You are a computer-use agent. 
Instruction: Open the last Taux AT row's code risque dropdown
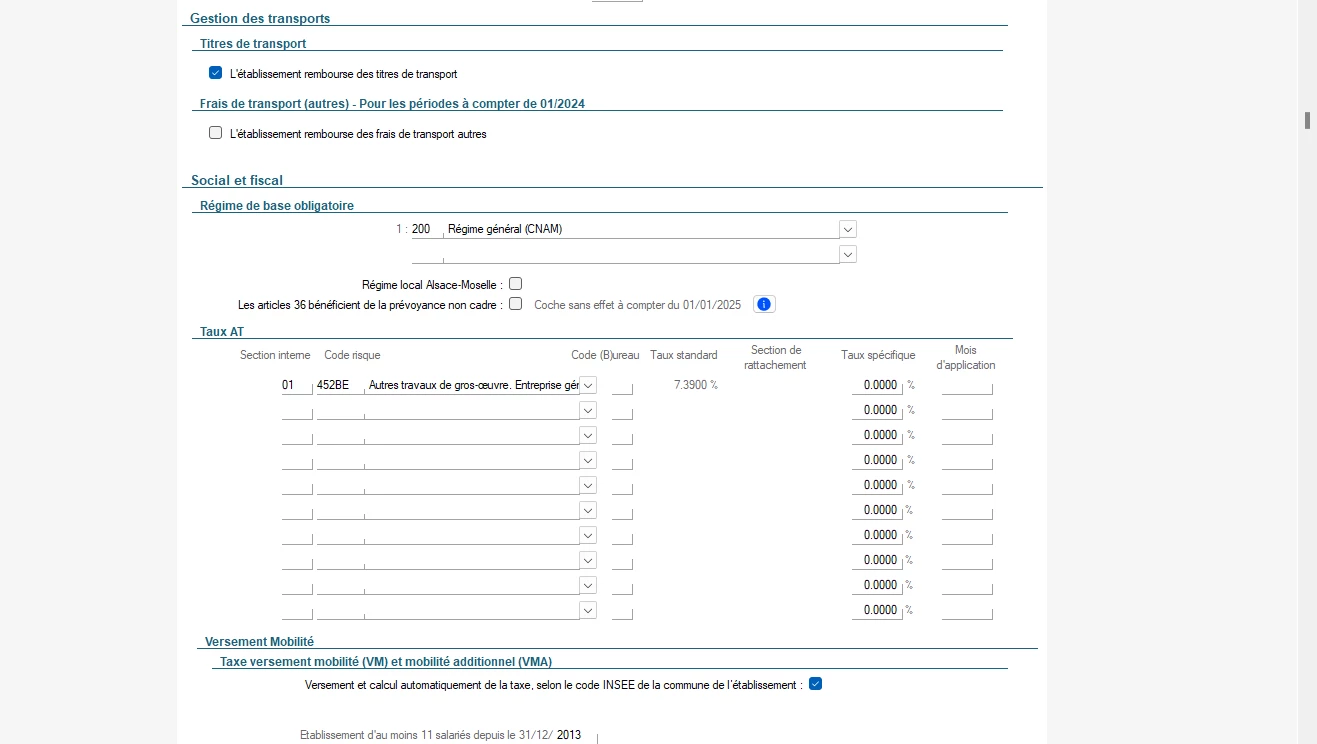[x=588, y=610]
